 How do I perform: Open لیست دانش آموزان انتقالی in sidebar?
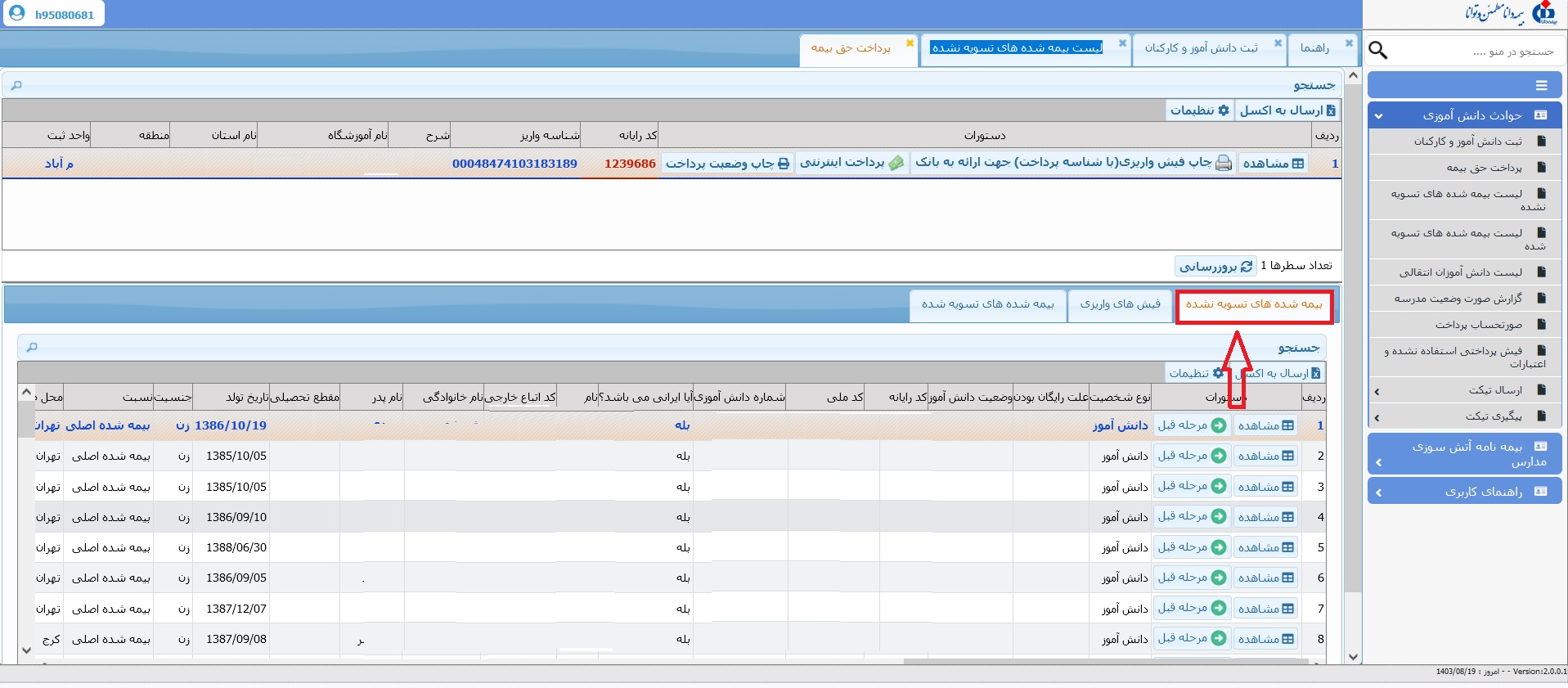[1460, 272]
